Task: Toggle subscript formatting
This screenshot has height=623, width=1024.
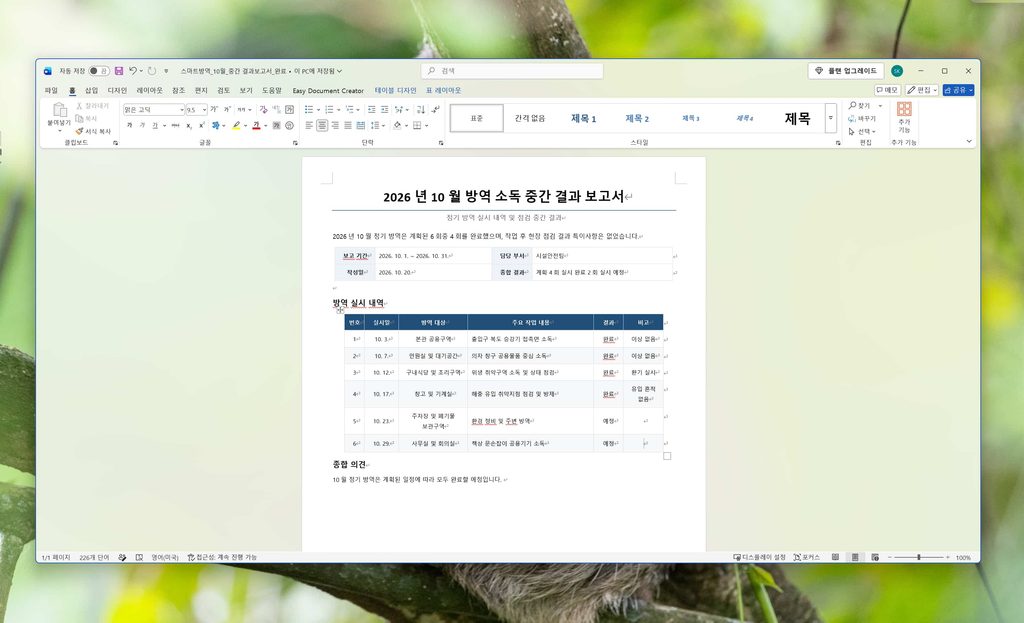Action: 189,125
